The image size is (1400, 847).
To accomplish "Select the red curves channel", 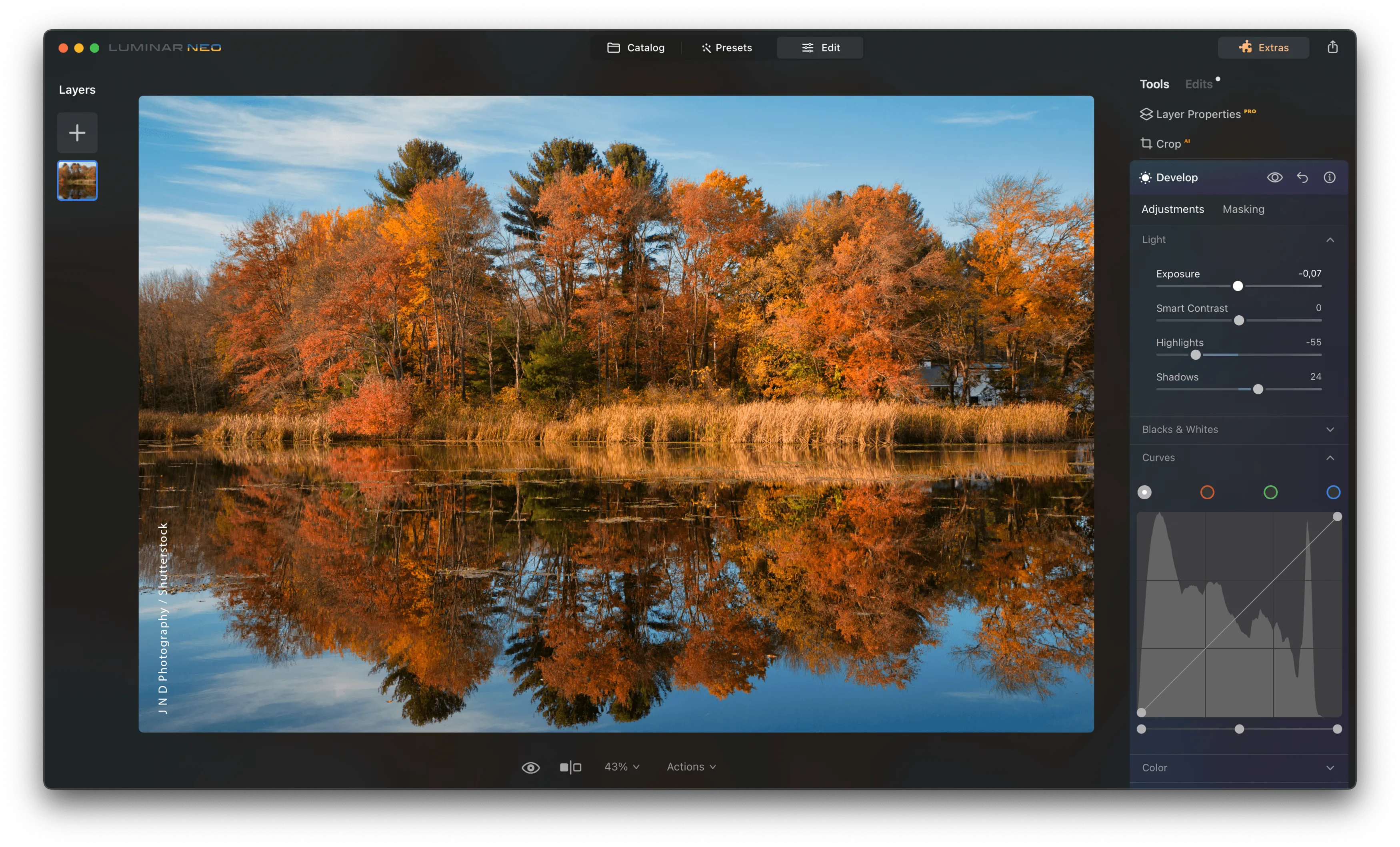I will 1207,492.
